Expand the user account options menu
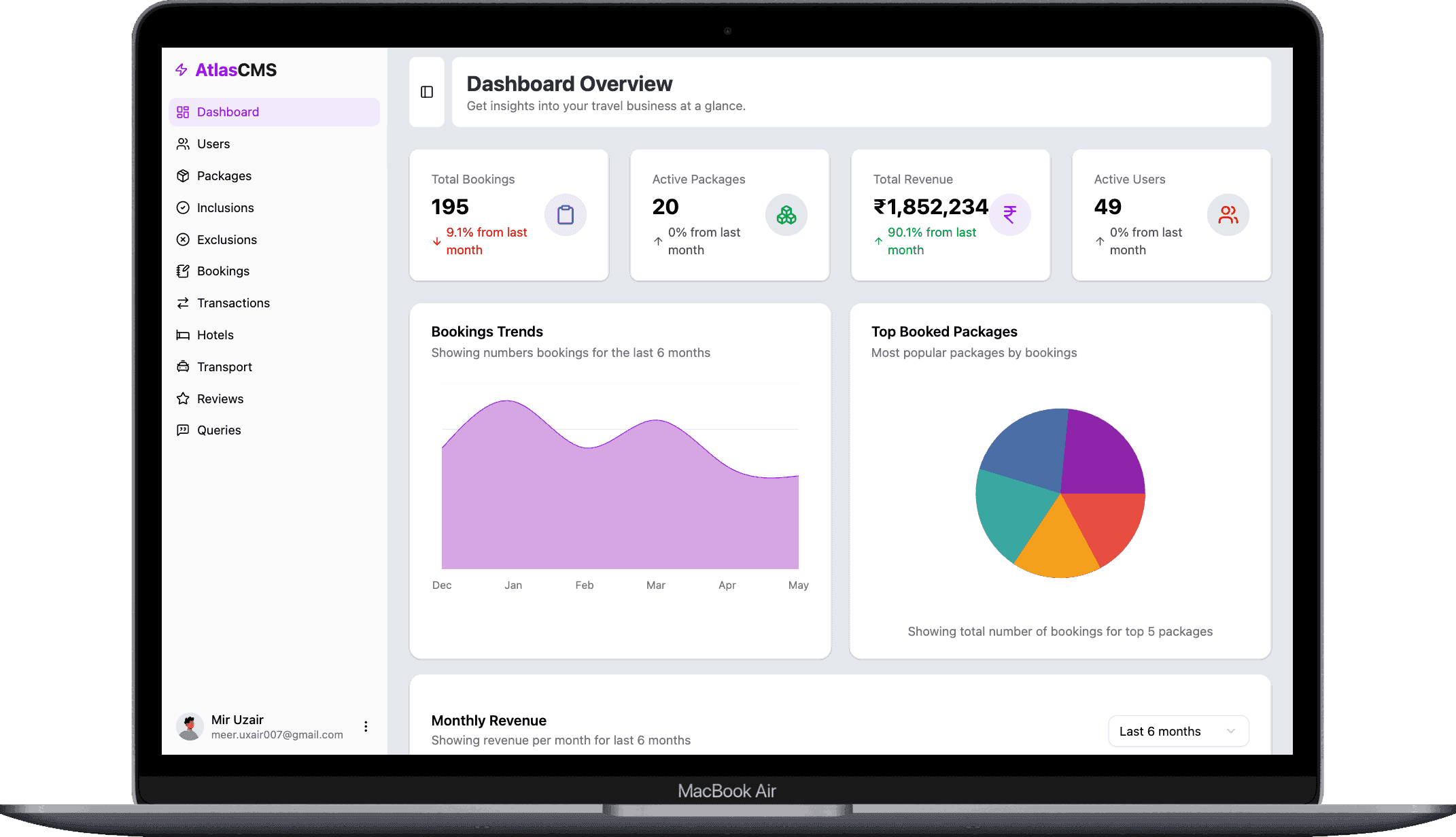The image size is (1456, 837). (x=366, y=726)
